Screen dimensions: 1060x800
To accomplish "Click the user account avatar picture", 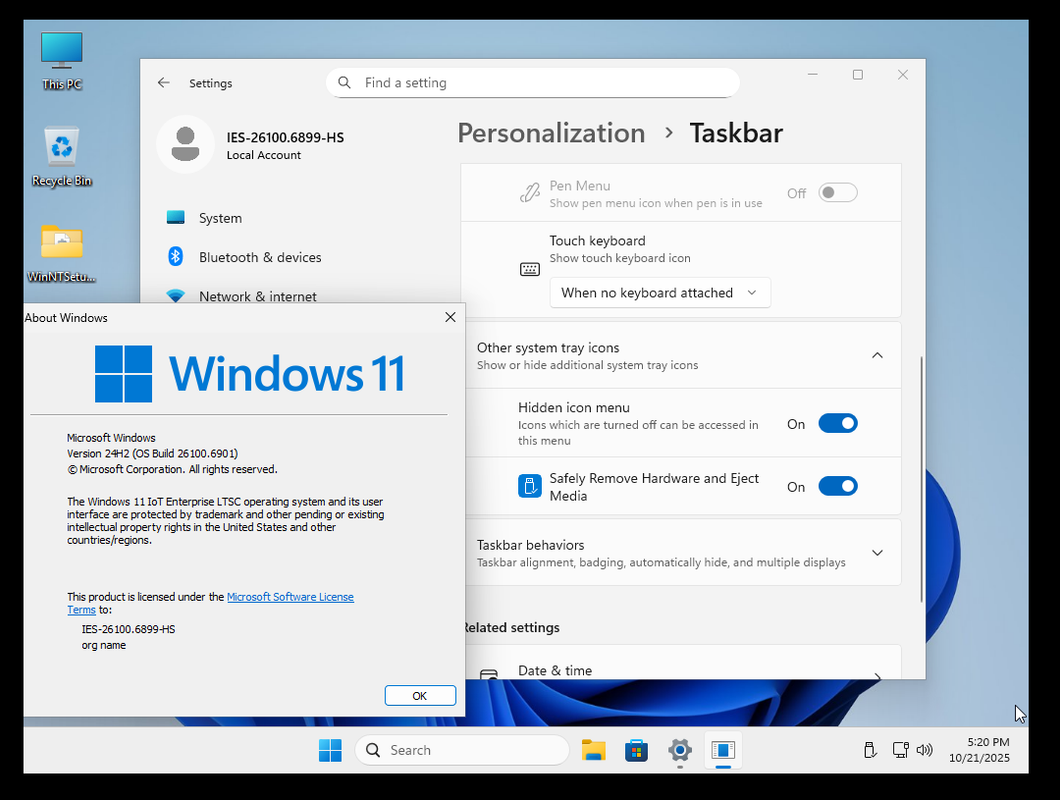I will pos(185,144).
